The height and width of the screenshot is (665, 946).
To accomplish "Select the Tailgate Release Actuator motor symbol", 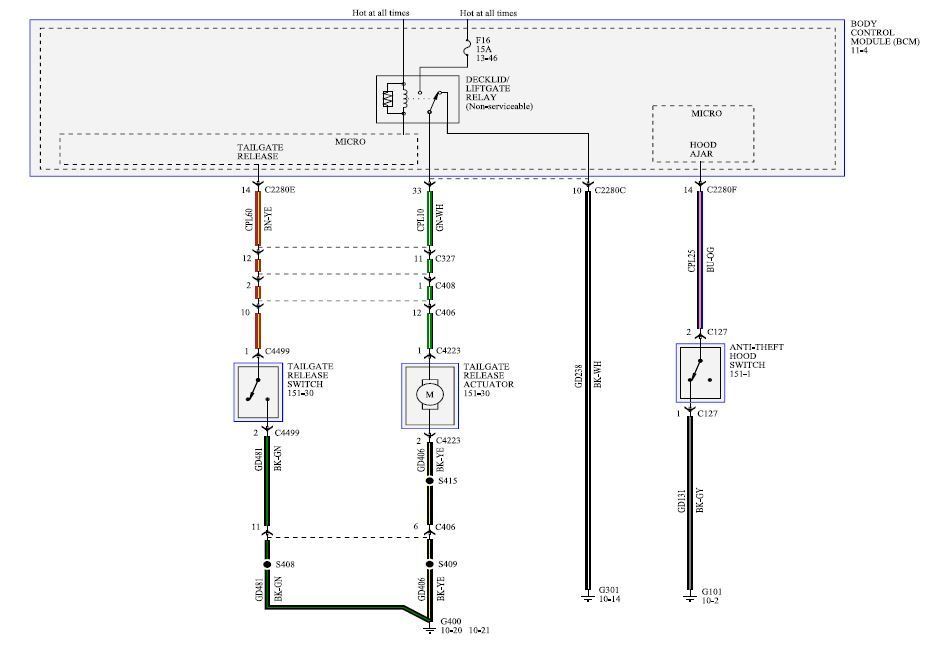I will tap(430, 396).
